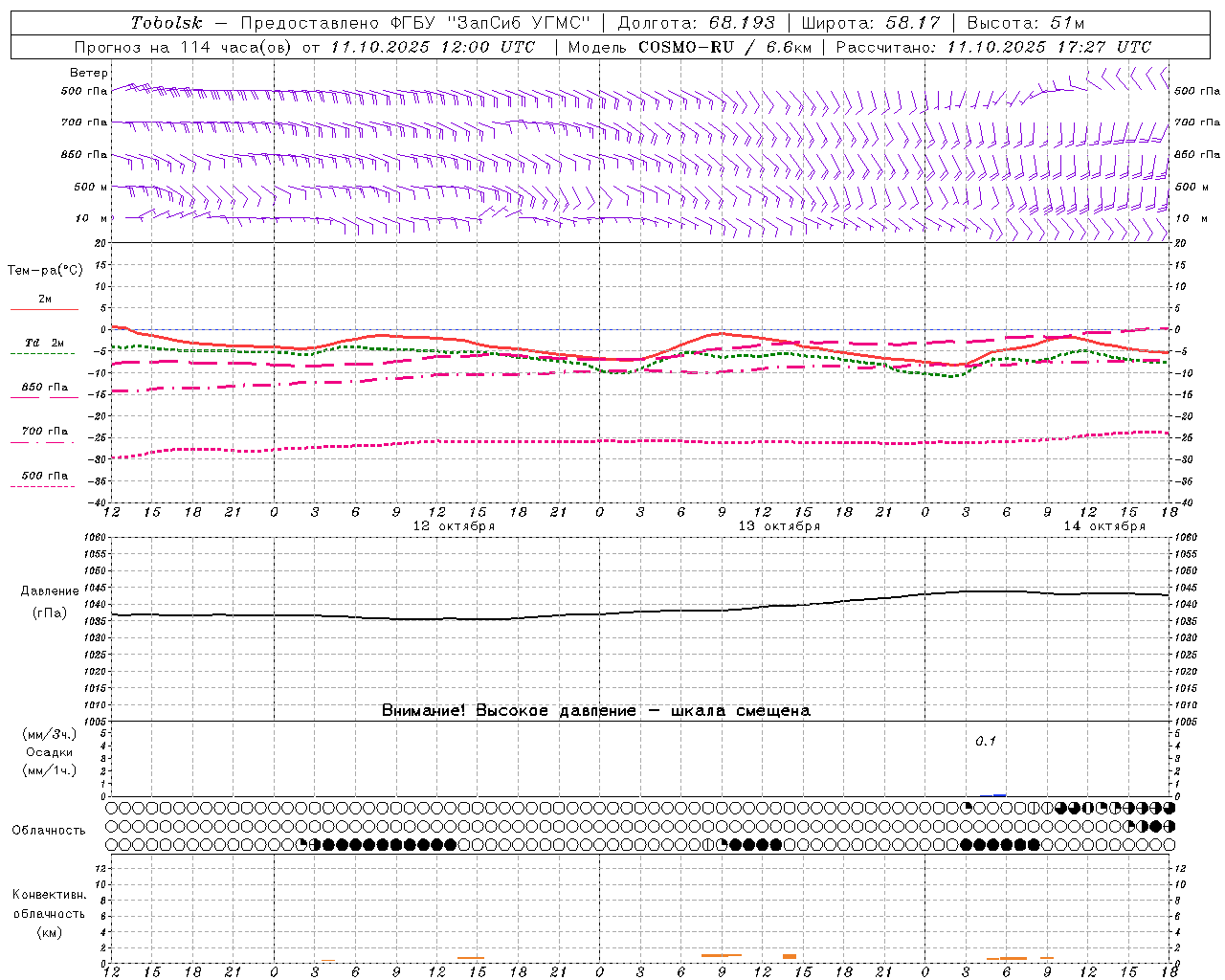Click the pink dotted line sample under legend "500 гПа"
Viewport: 1225px width, 980px height.
[43, 487]
